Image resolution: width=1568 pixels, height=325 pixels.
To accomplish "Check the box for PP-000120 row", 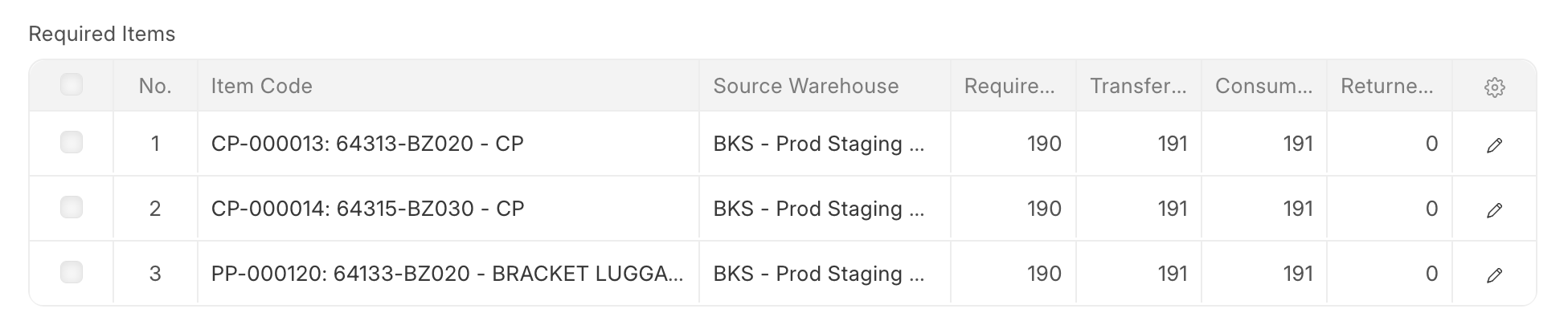I will pyautogui.click(x=72, y=273).
